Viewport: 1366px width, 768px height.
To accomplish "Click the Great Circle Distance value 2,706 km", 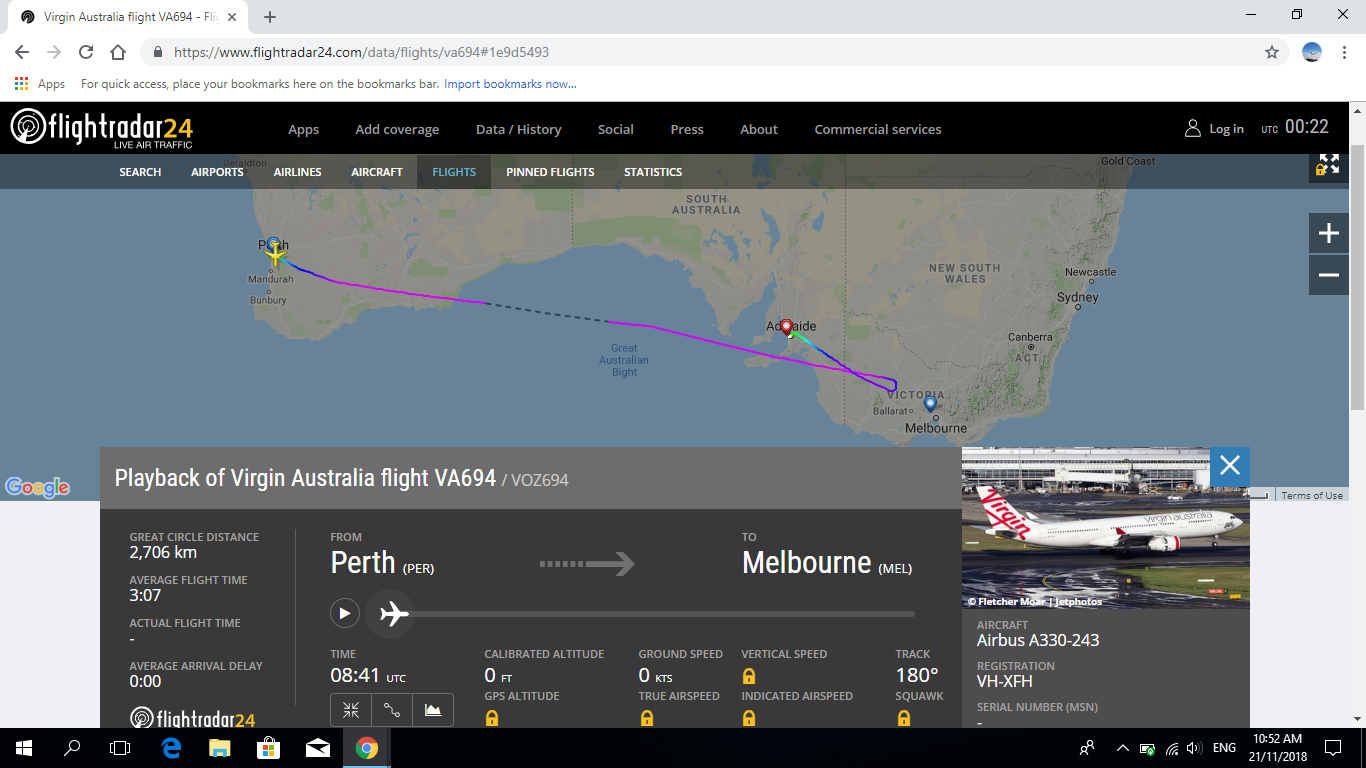I will point(163,552).
